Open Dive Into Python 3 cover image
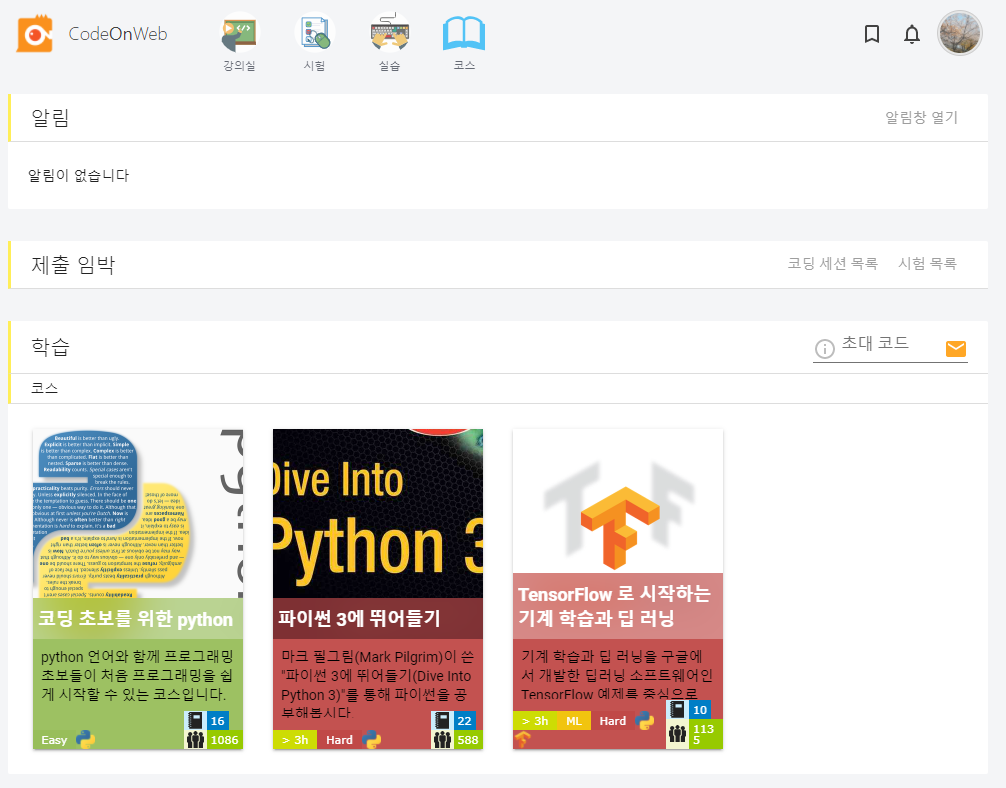This screenshot has width=1006, height=788. 378,514
